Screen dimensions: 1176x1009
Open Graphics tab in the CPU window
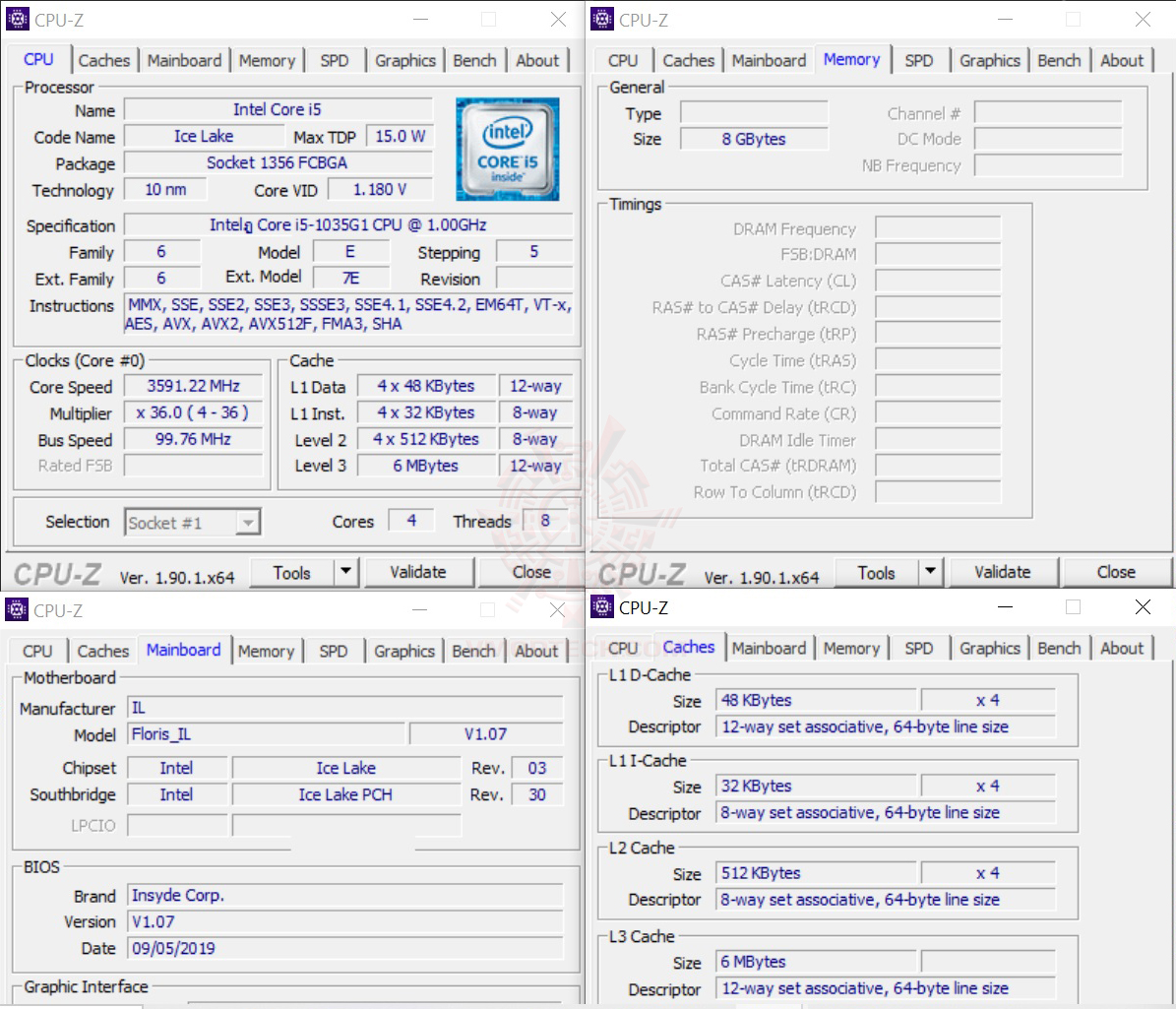405,61
